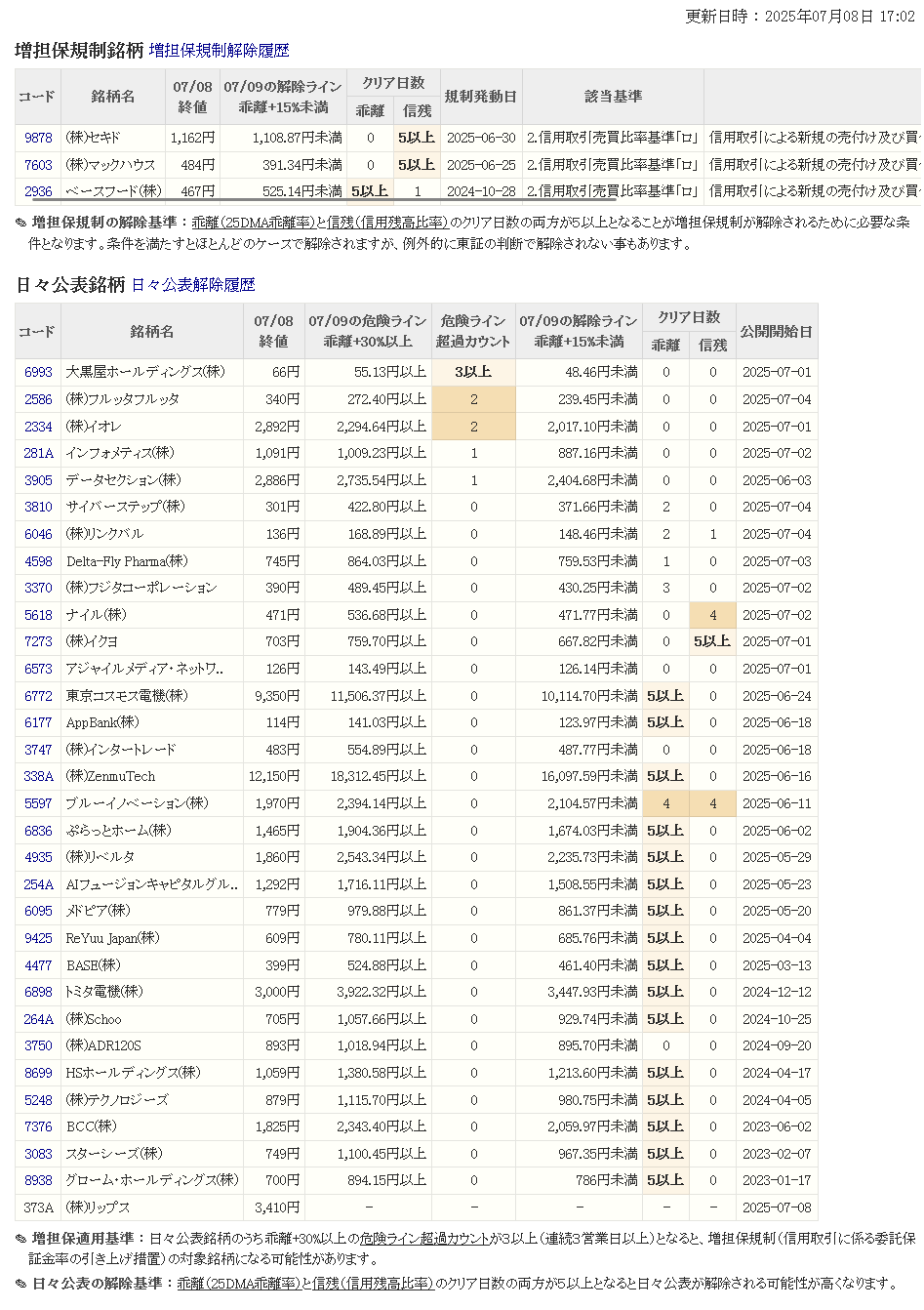Click the 該当基準 column header

tap(613, 97)
